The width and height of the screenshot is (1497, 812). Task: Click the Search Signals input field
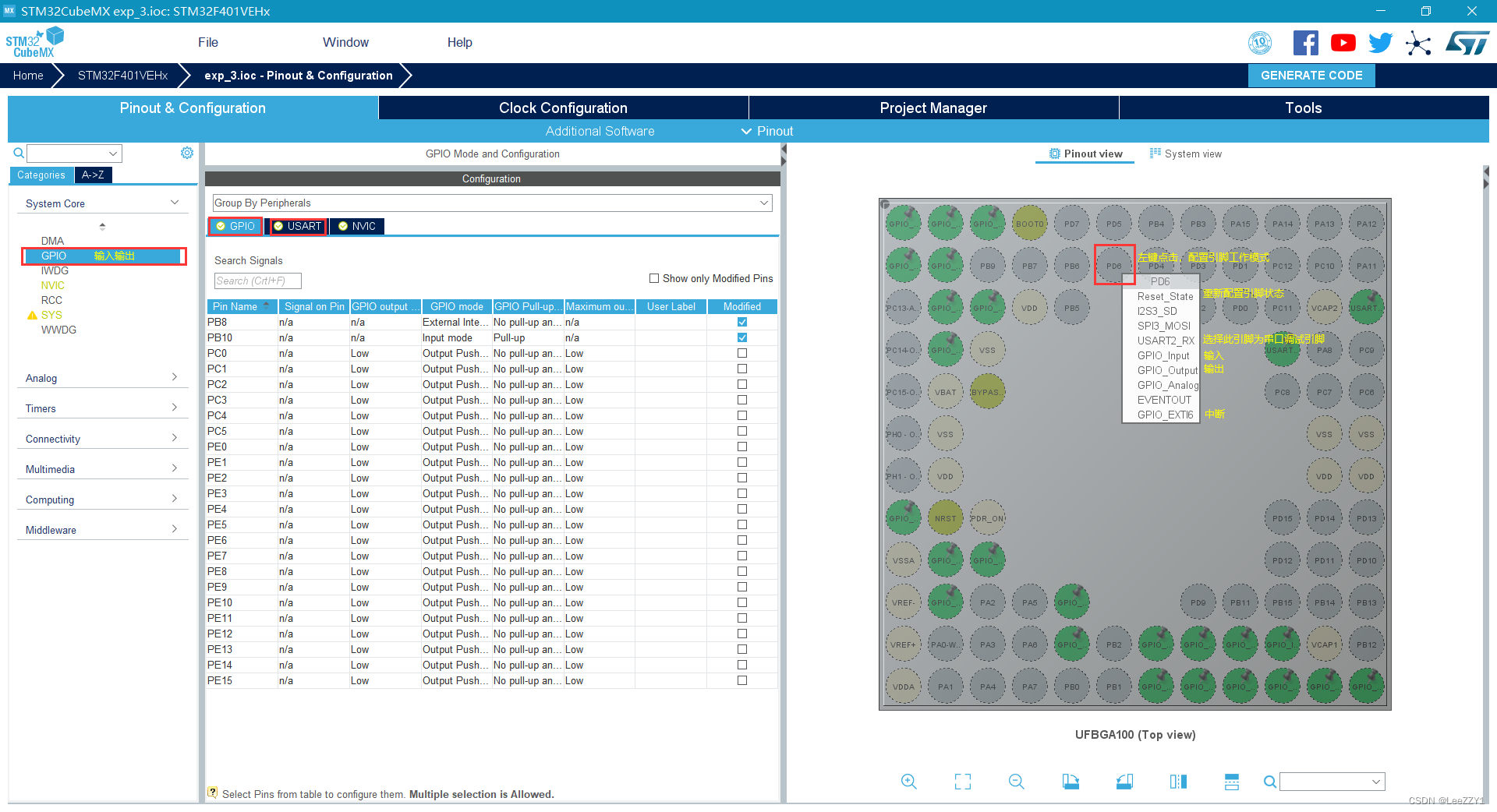coord(257,281)
